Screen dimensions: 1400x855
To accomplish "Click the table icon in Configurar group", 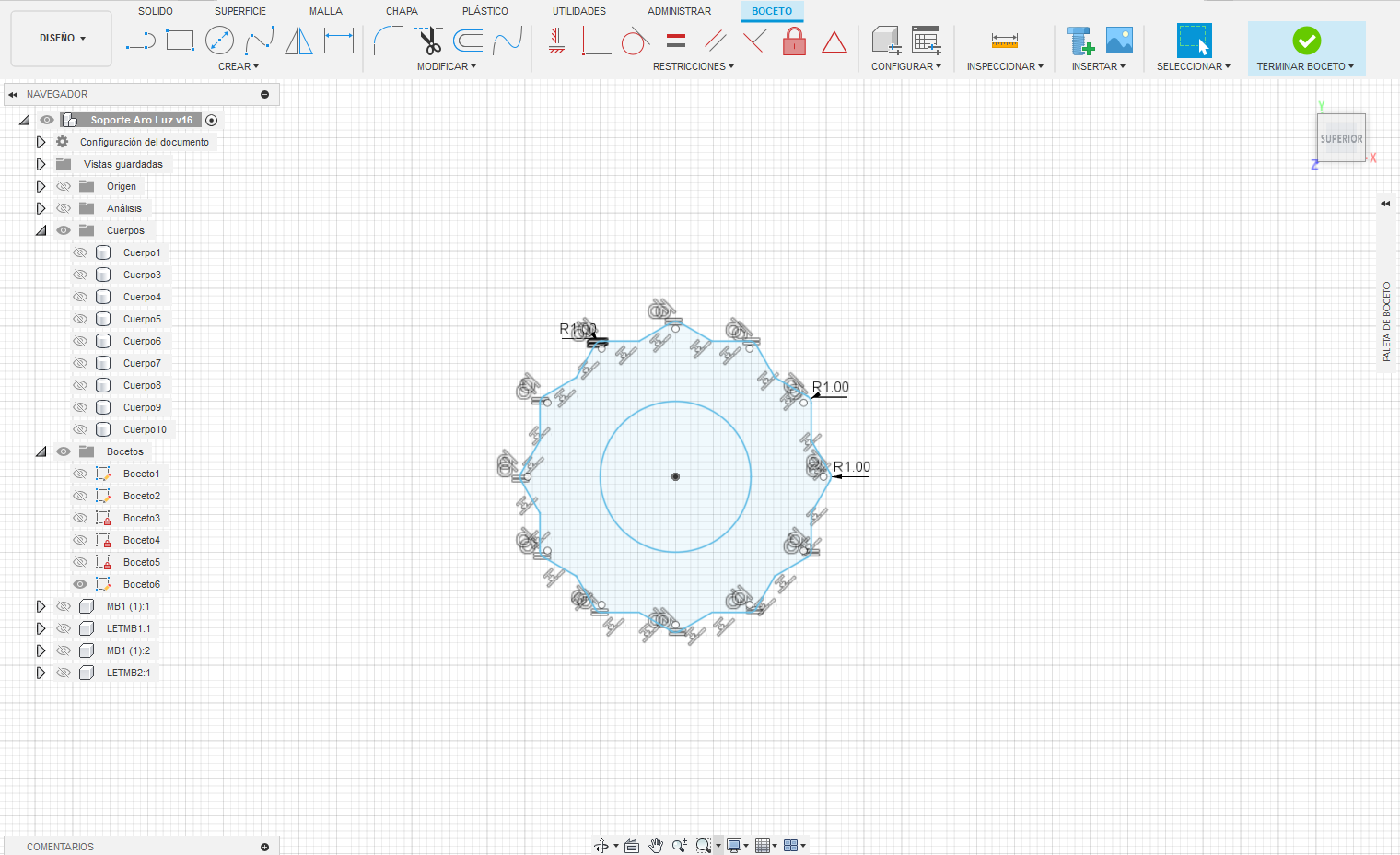I will click(926, 41).
